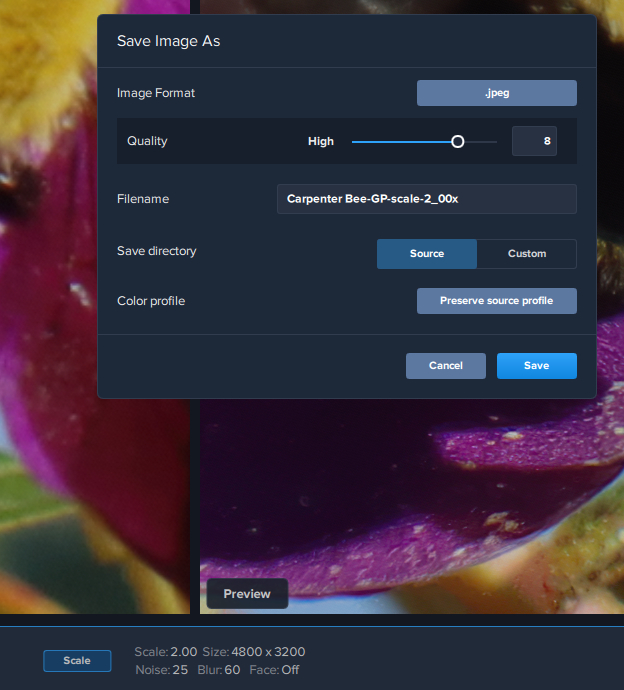Select Source as the save directory
Image resolution: width=624 pixels, height=690 pixels.
(x=427, y=254)
